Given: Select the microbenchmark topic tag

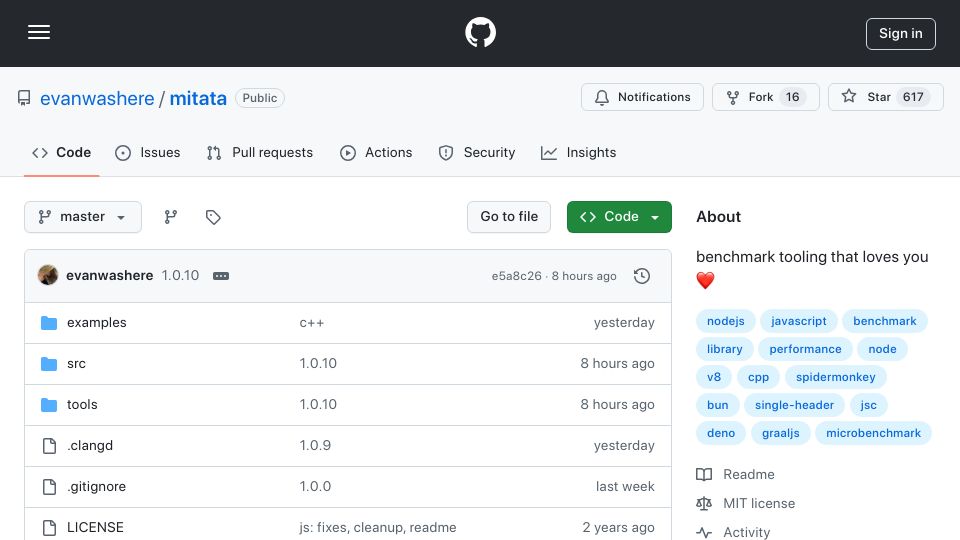Looking at the screenshot, I should pyautogui.click(x=873, y=433).
